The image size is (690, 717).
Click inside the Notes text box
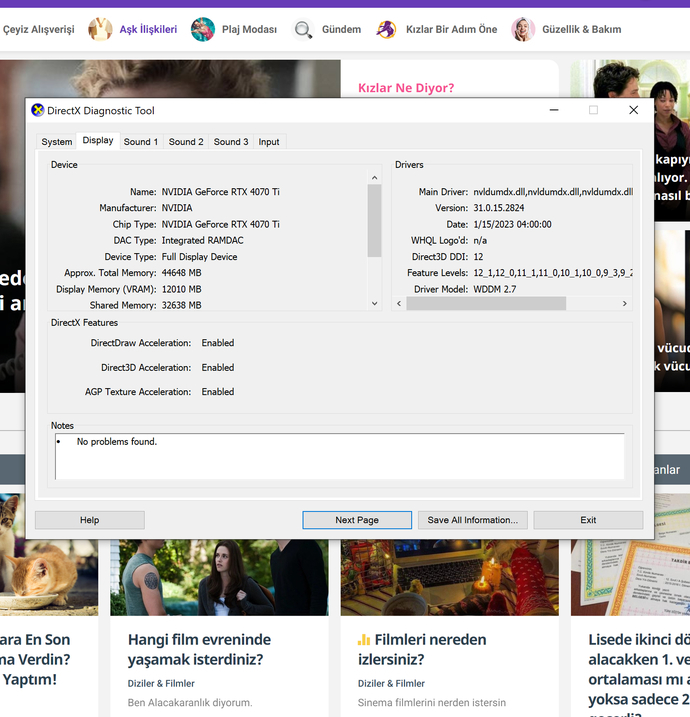(340, 456)
